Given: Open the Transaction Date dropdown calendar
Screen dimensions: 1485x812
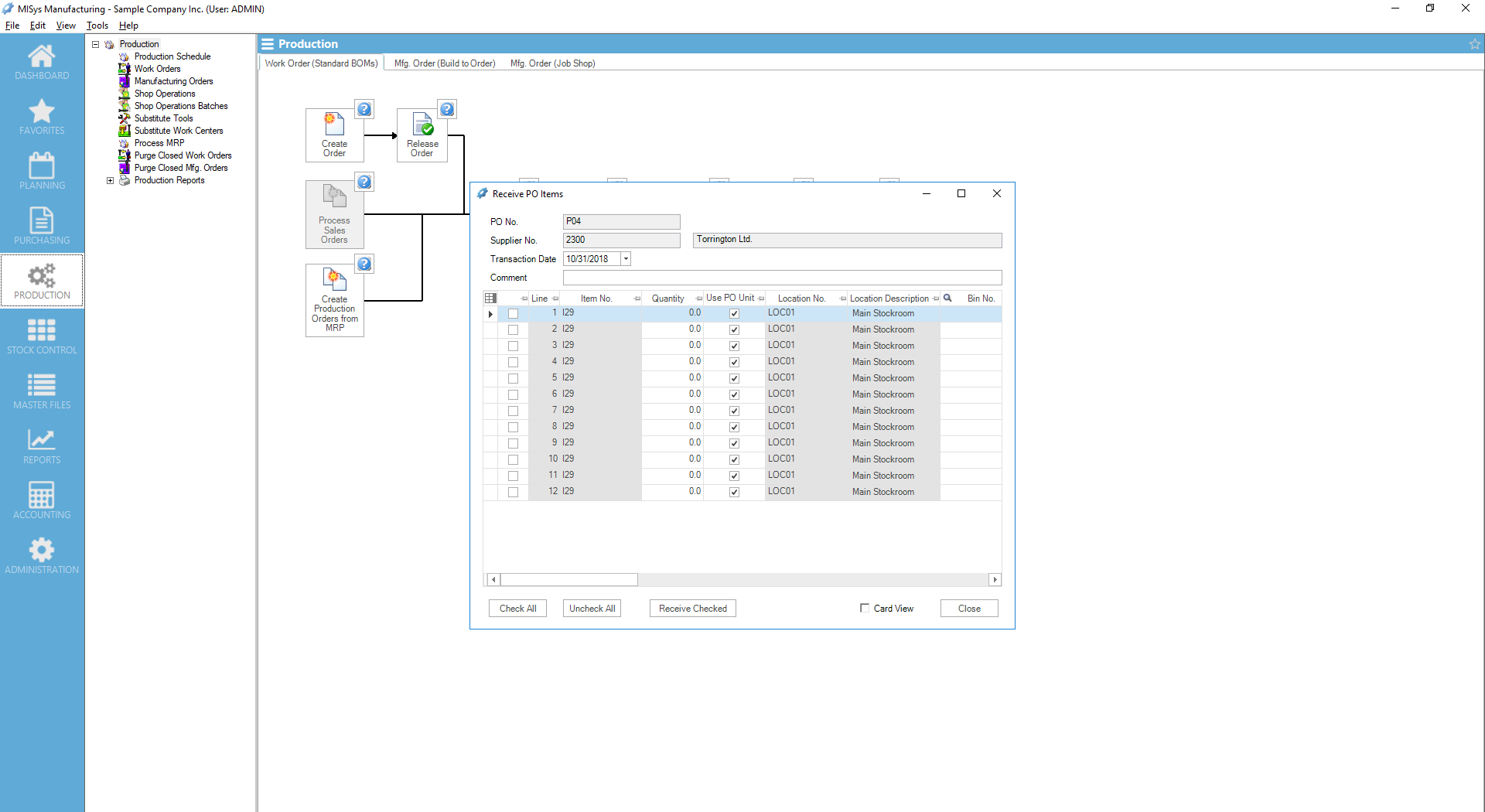Looking at the screenshot, I should click(626, 259).
